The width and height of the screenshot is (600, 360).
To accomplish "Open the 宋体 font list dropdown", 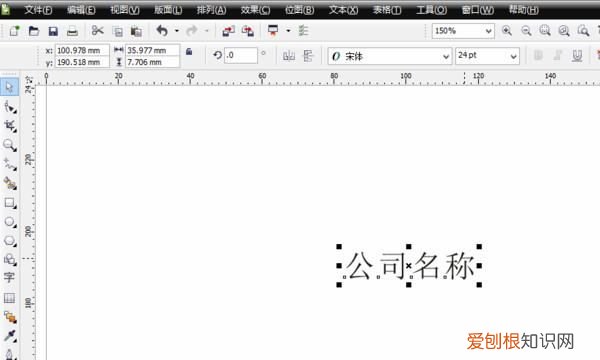I will click(x=446, y=57).
